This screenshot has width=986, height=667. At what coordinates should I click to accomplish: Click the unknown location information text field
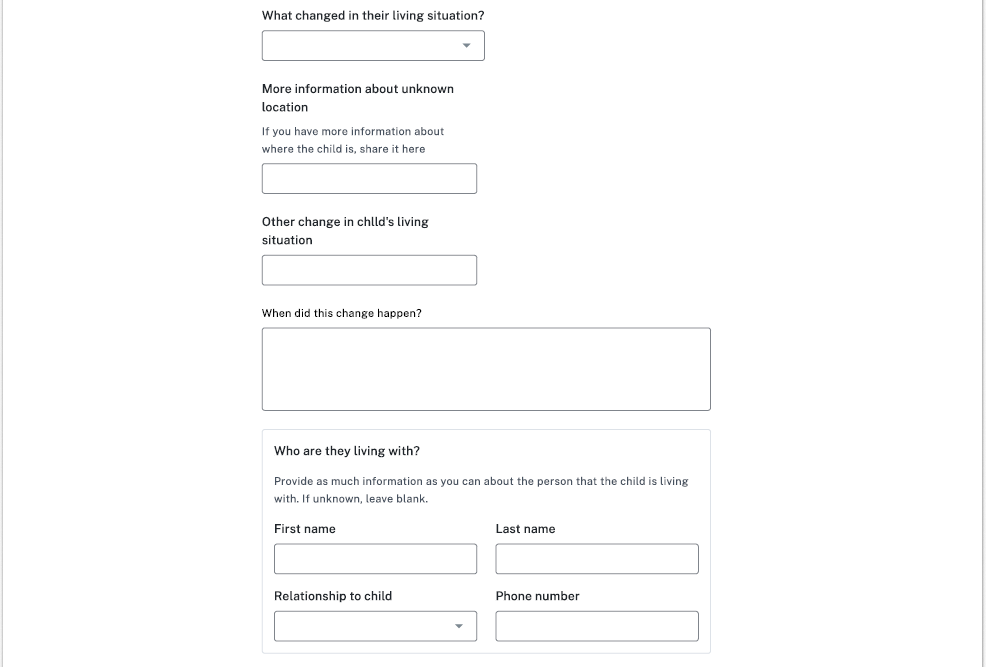coord(369,179)
